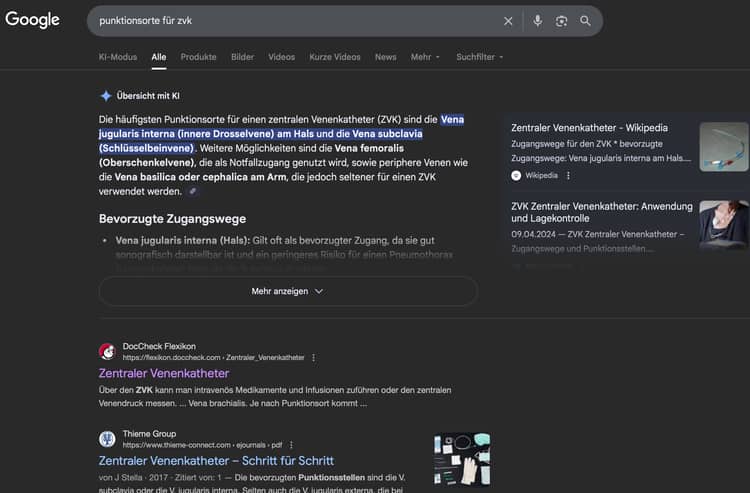The image size is (750, 493).
Task: Click the Google logo
Action: click(x=33, y=20)
